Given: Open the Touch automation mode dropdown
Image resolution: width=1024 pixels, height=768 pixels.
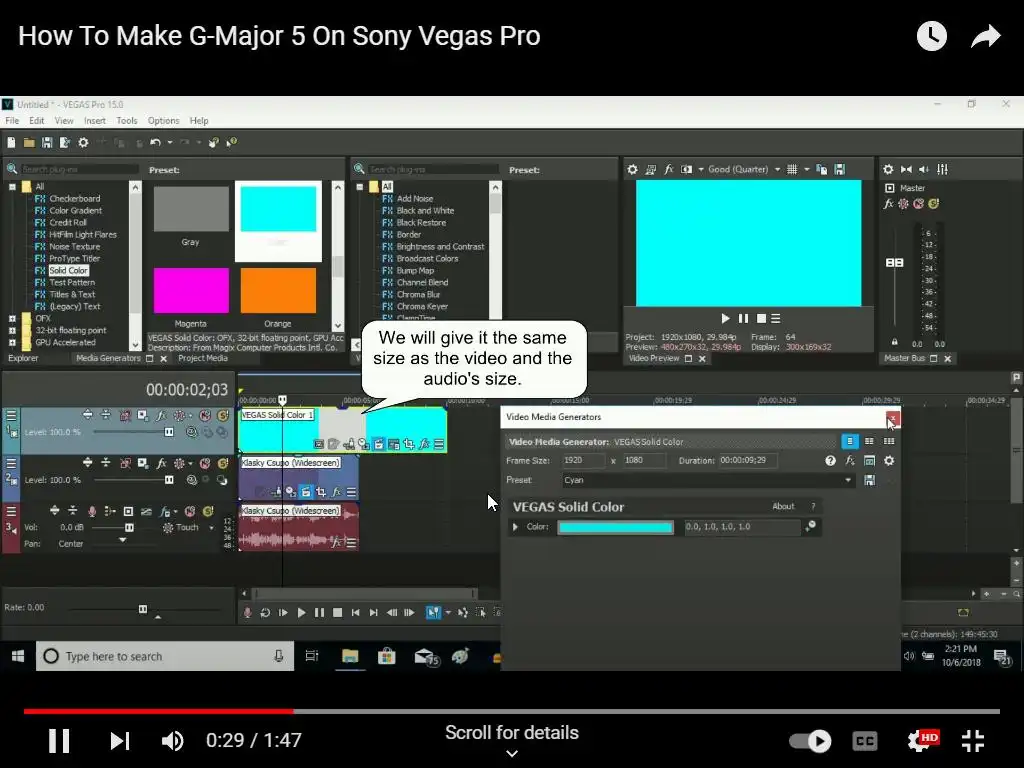Looking at the screenshot, I should click(212, 528).
